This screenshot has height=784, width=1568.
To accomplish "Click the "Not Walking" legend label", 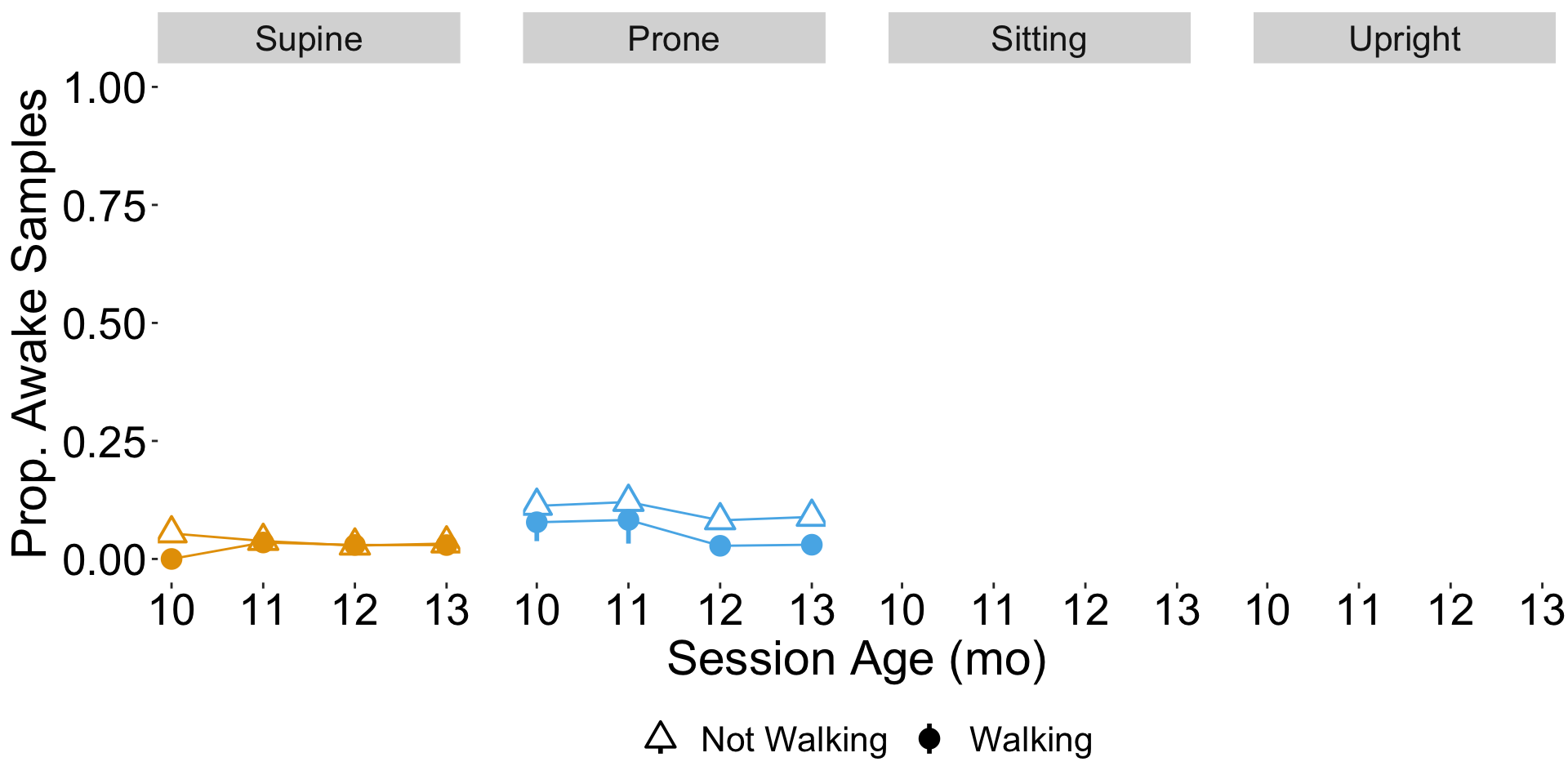I will tap(794, 740).
